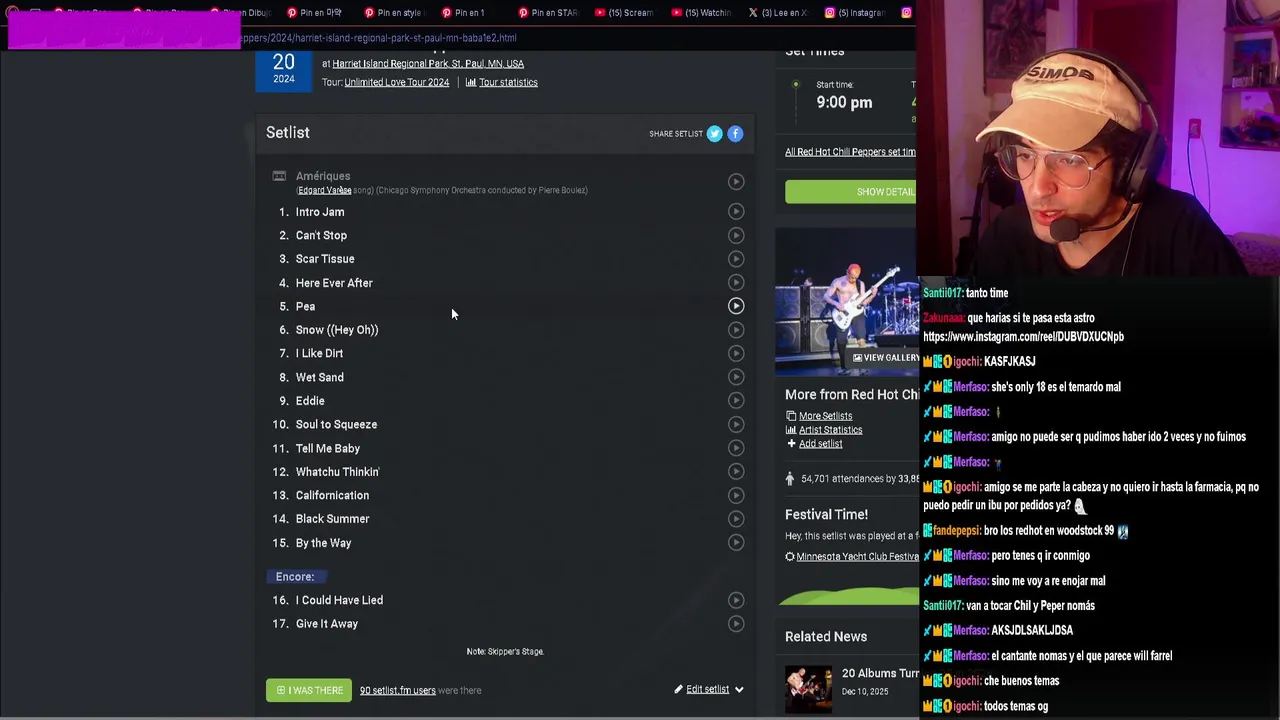Play Californication track icon
1280x720 pixels.
click(736, 495)
